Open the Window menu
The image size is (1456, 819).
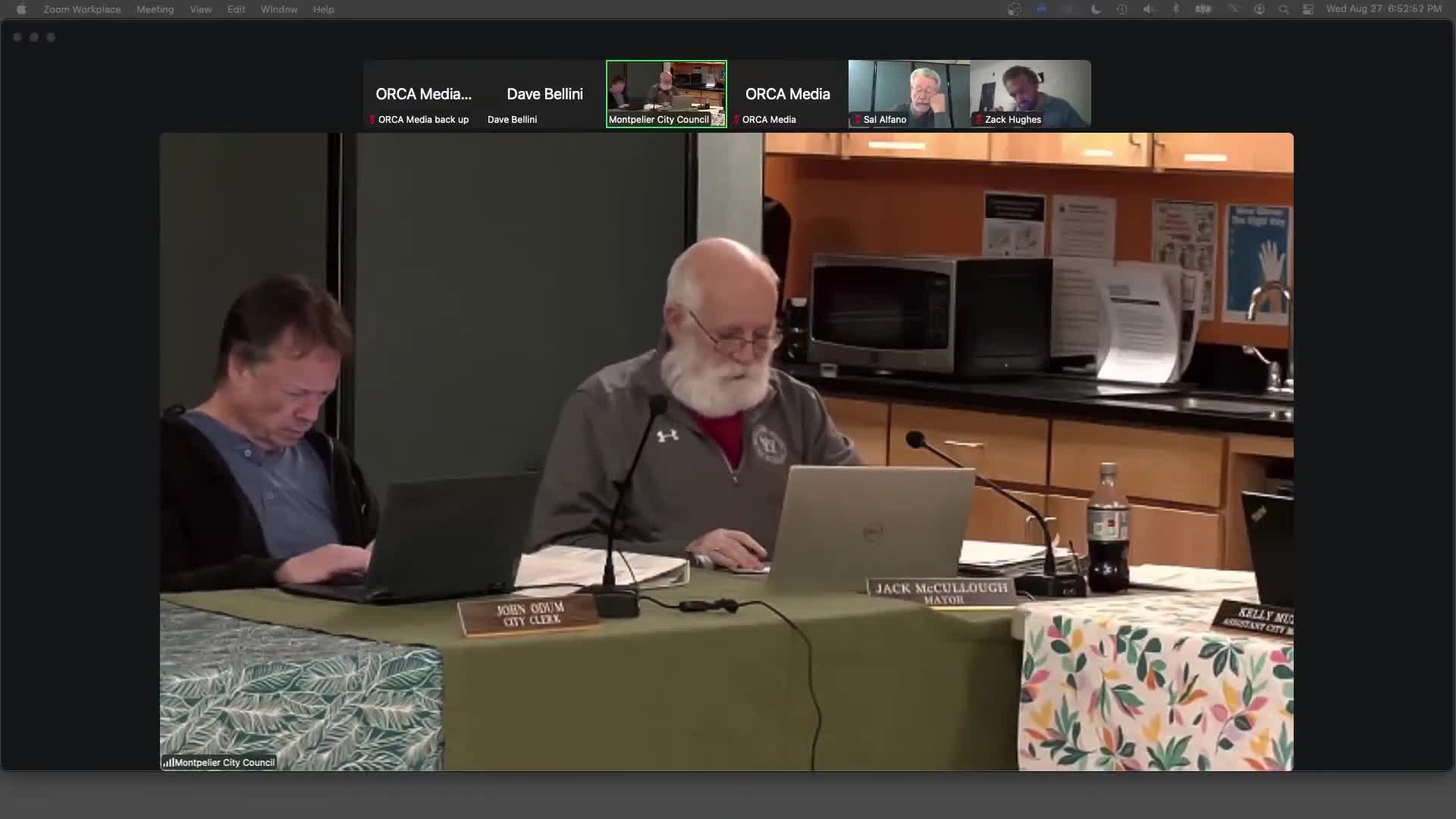278,9
